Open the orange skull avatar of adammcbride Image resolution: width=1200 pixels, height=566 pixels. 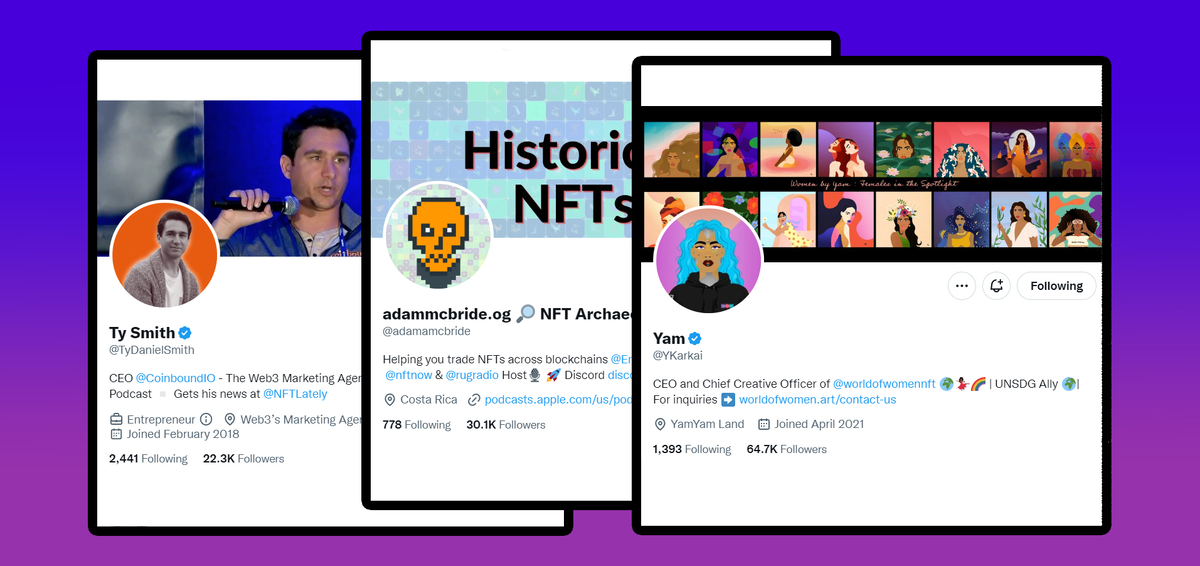coord(437,236)
